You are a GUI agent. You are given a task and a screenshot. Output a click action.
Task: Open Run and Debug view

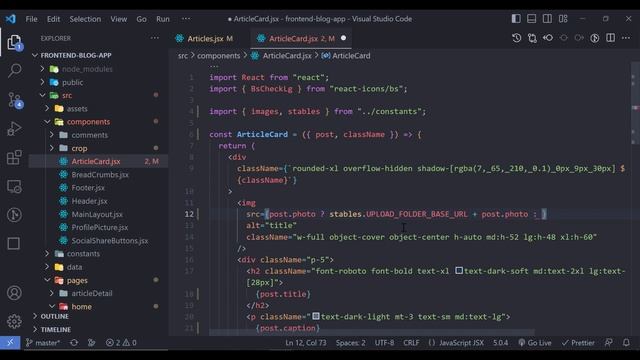coord(14,129)
